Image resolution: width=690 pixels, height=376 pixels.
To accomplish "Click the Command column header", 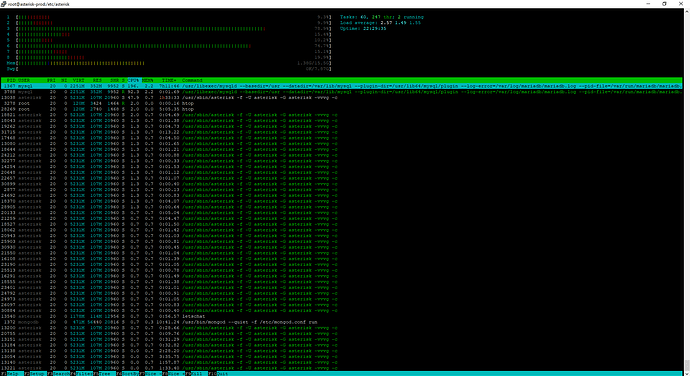I will click(192, 80).
